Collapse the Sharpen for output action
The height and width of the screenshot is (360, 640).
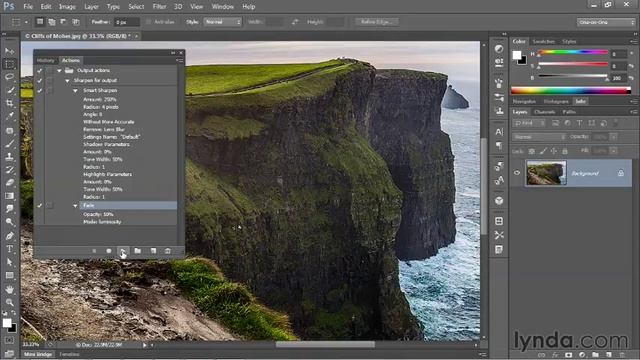pos(67,80)
